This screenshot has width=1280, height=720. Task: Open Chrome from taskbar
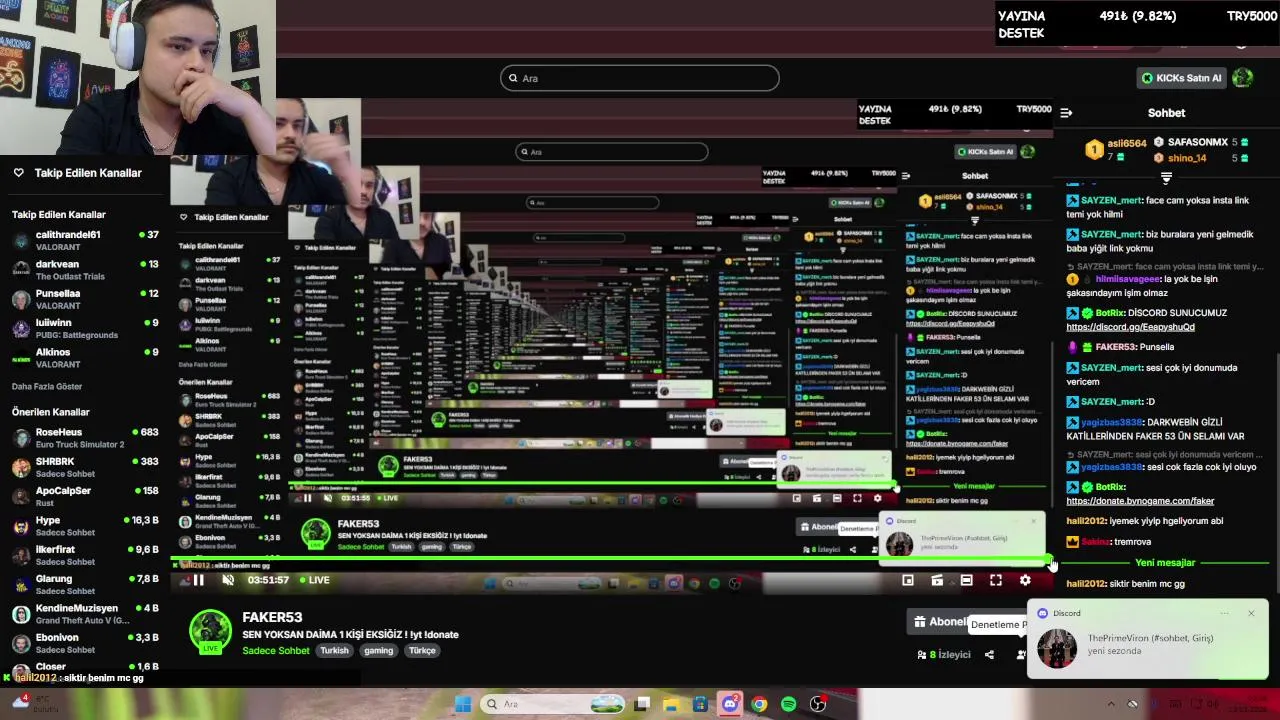pyautogui.click(x=759, y=704)
